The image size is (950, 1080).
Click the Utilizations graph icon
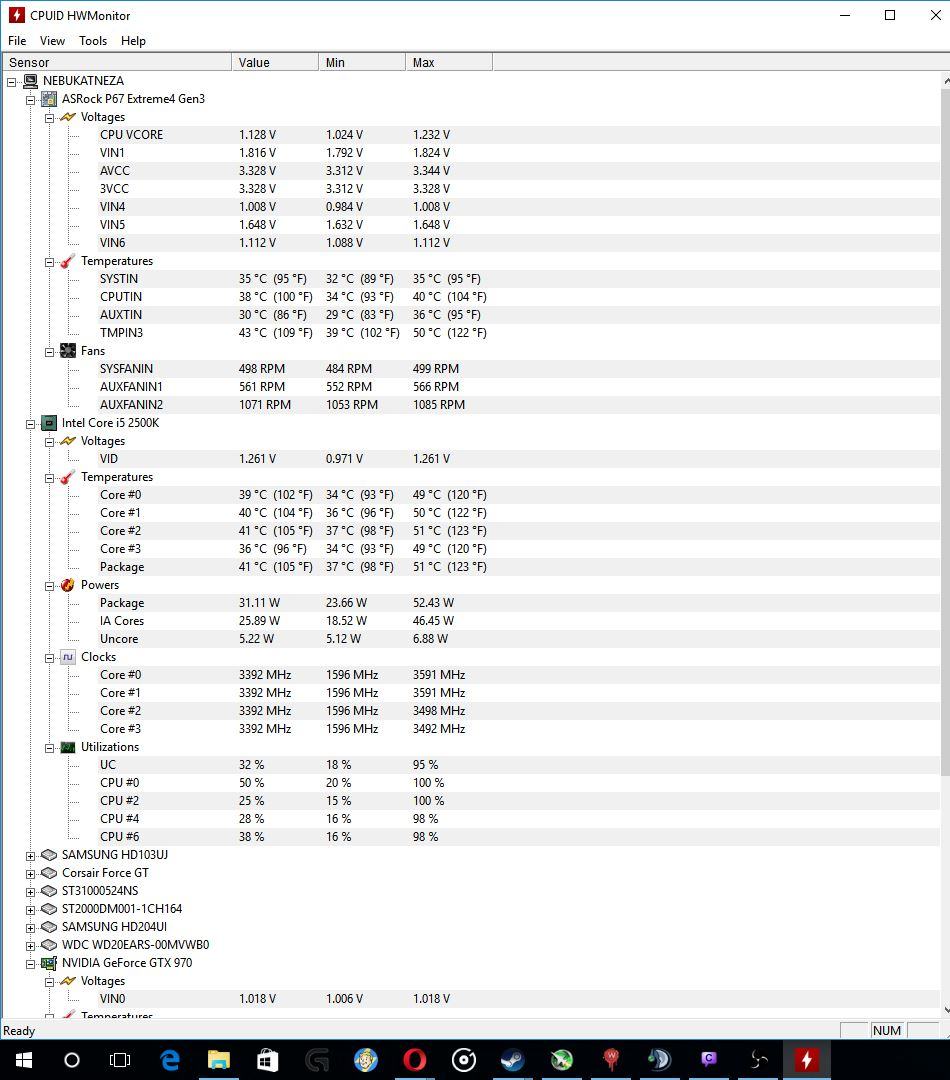click(68, 747)
